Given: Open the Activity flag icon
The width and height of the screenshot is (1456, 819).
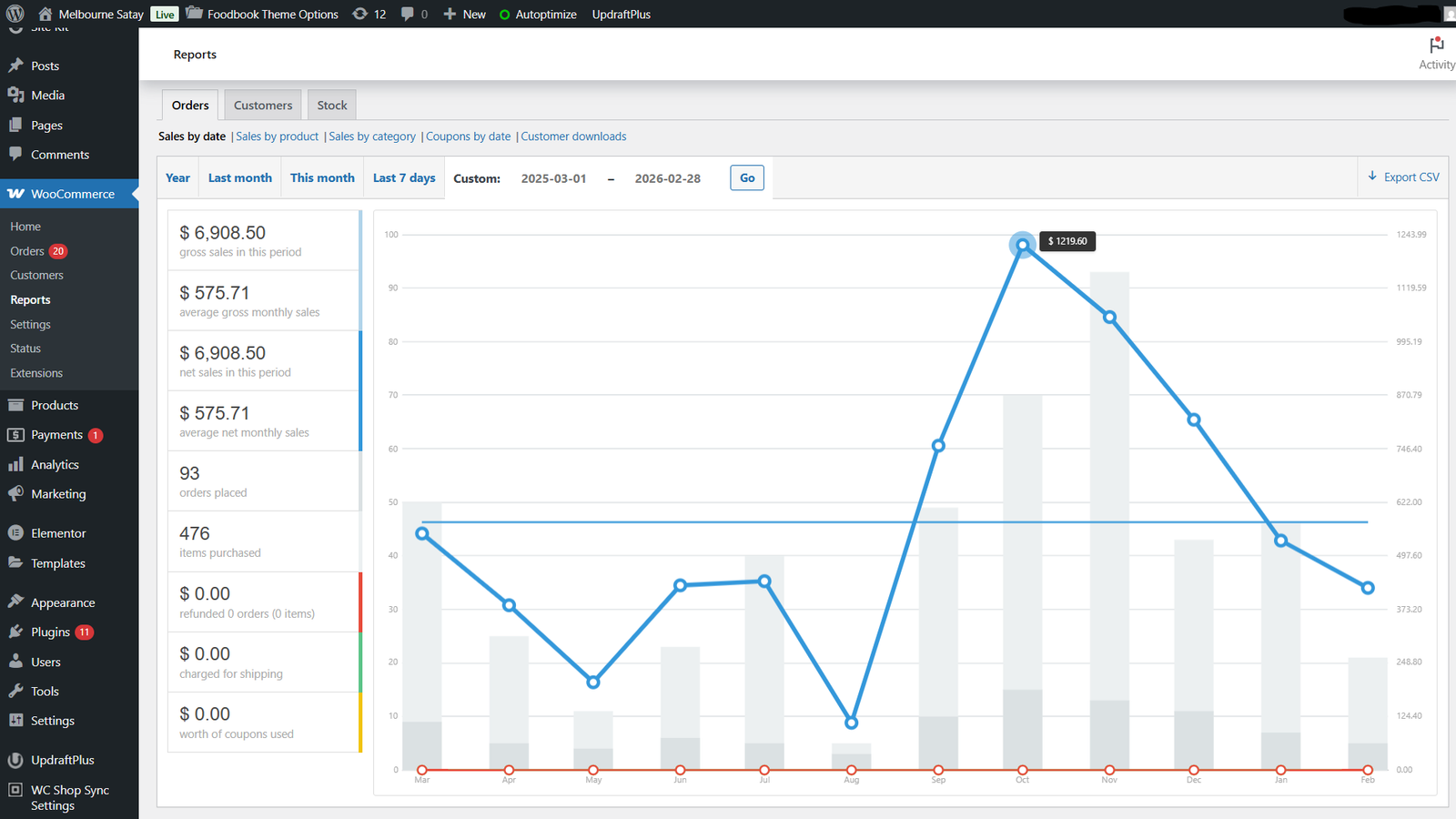Looking at the screenshot, I should pyautogui.click(x=1437, y=45).
